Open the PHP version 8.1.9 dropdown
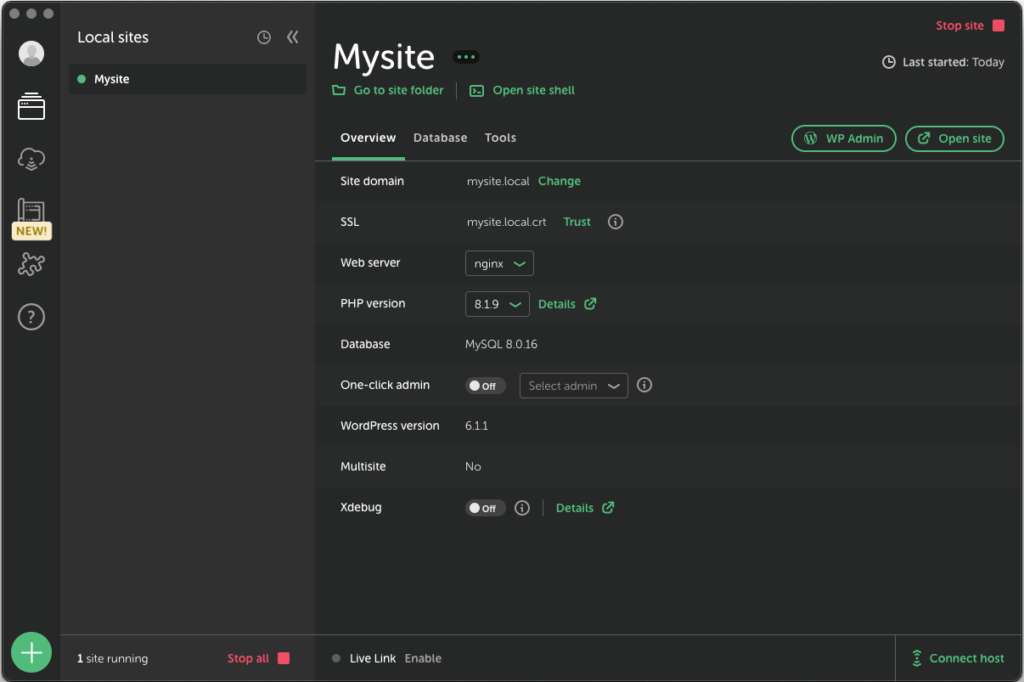1024x682 pixels. [497, 304]
